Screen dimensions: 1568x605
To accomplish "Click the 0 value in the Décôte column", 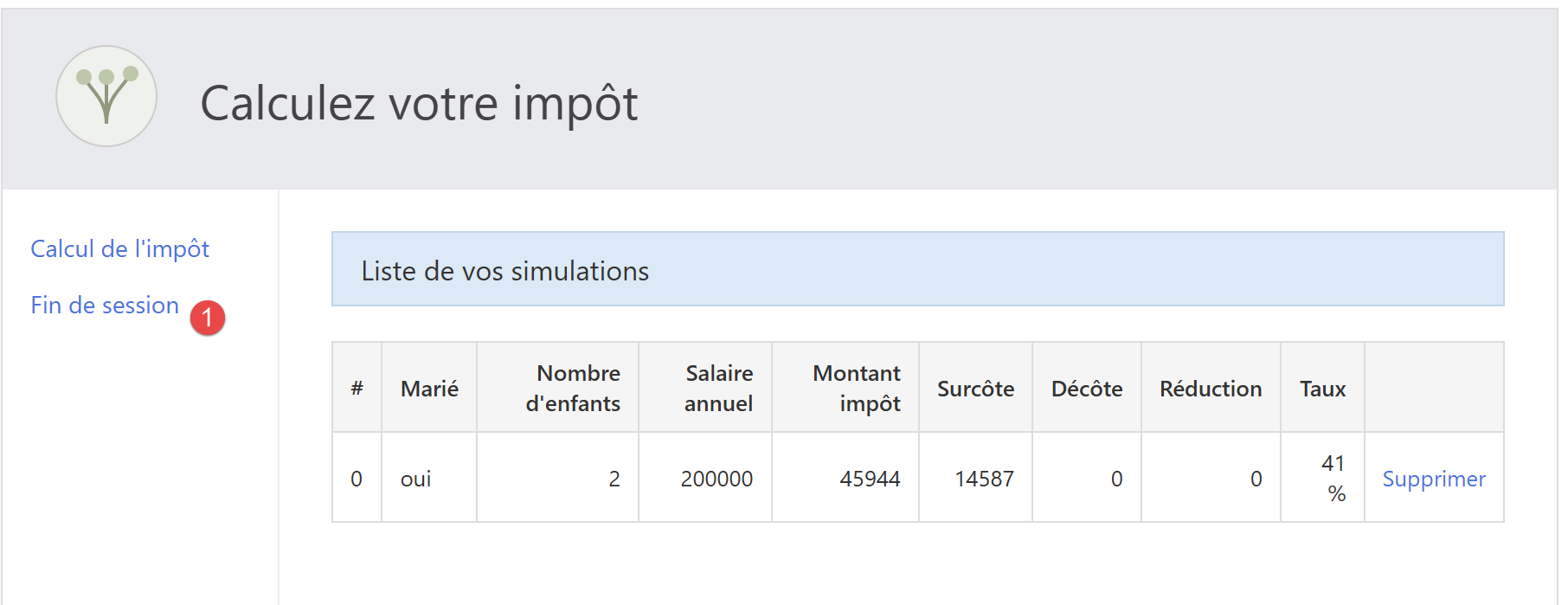I will pyautogui.click(x=1116, y=479).
